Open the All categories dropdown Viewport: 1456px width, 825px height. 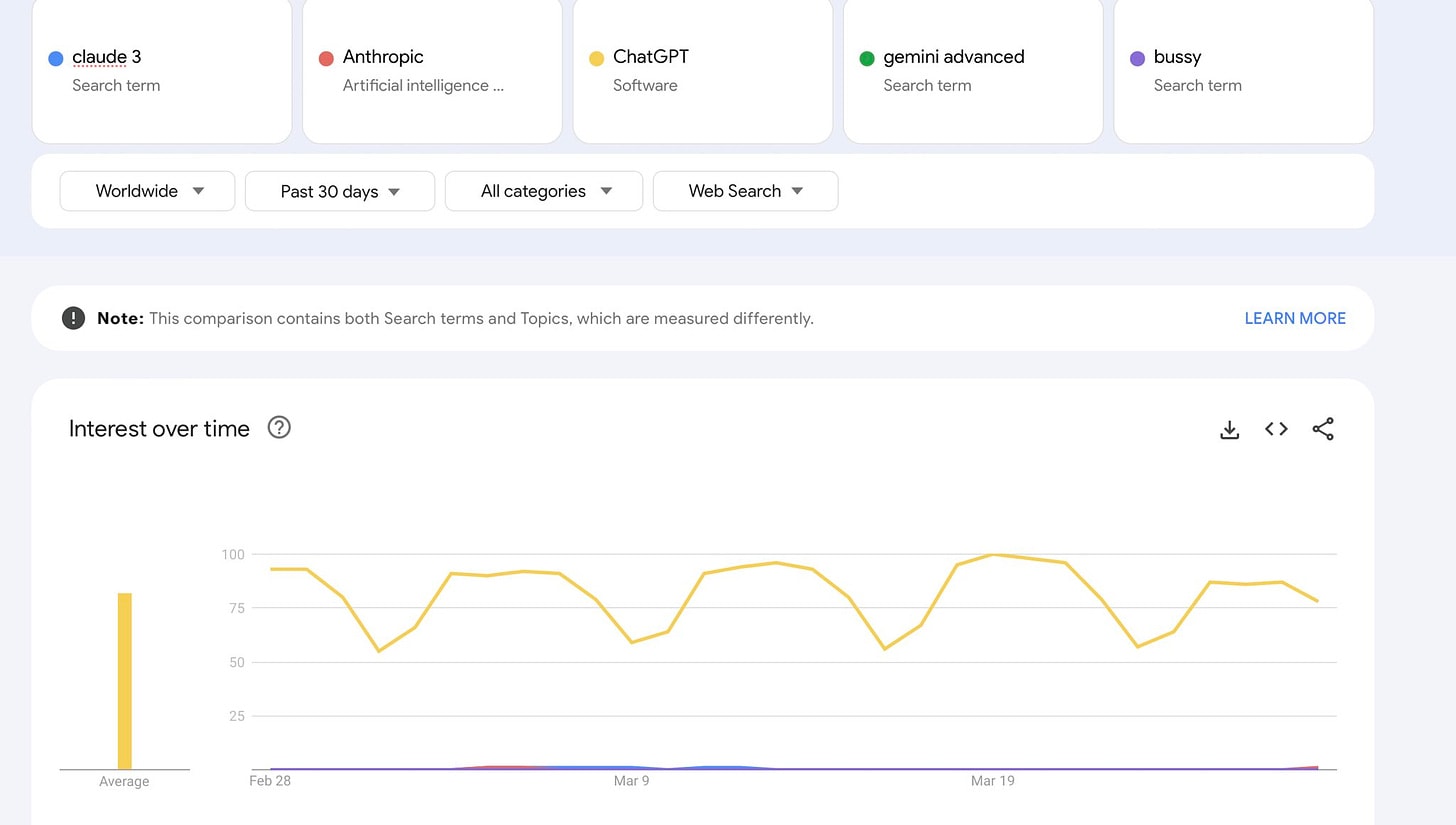click(x=543, y=191)
